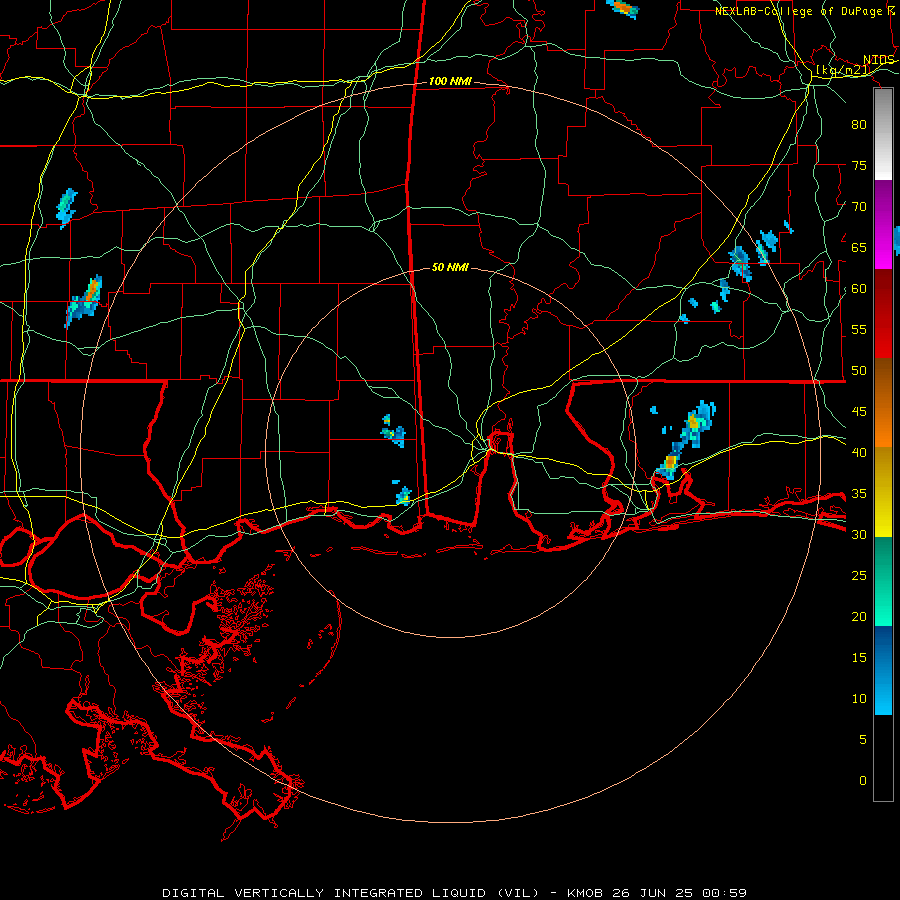Viewport: 900px width, 900px height.
Task: Pick the red segment of the VIL color bar
Action: [883, 314]
